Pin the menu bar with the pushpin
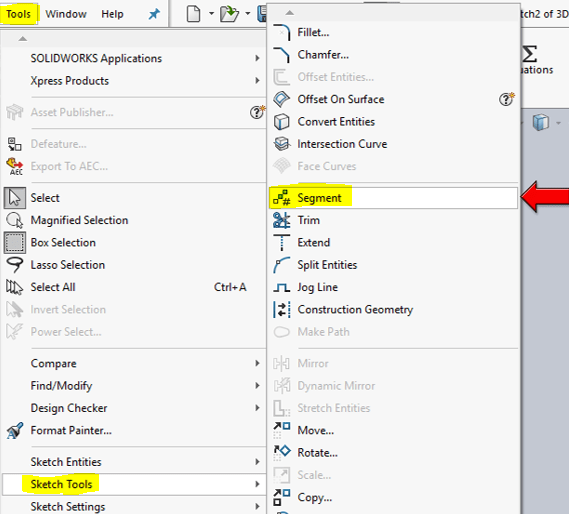Viewport: 569px width, 514px height. pyautogui.click(x=154, y=14)
